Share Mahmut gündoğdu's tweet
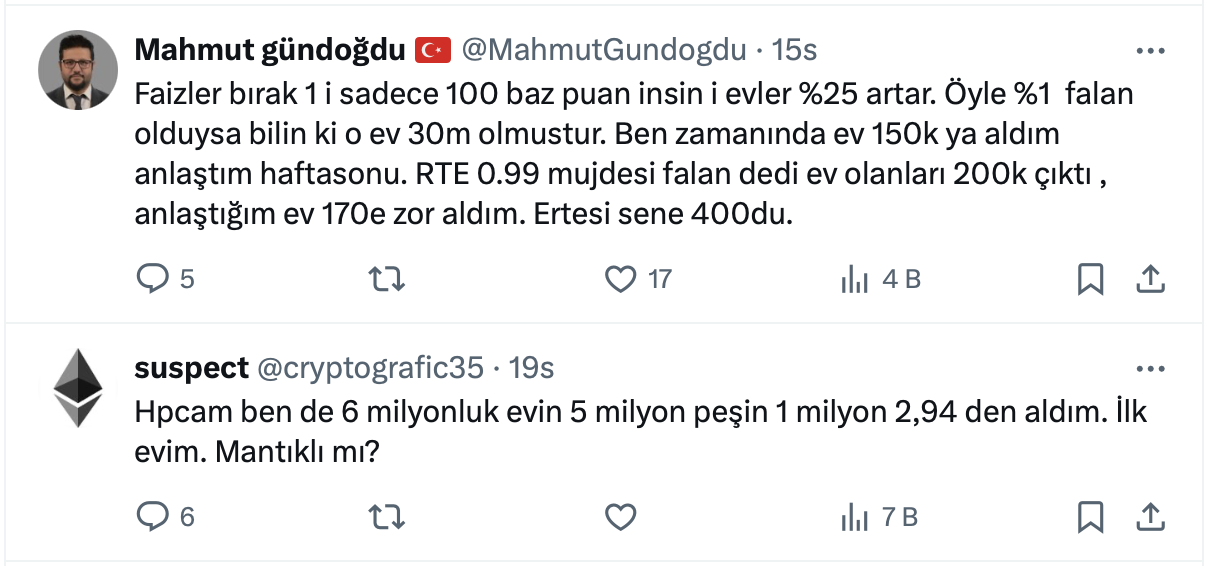1208x566 pixels. 1150,279
